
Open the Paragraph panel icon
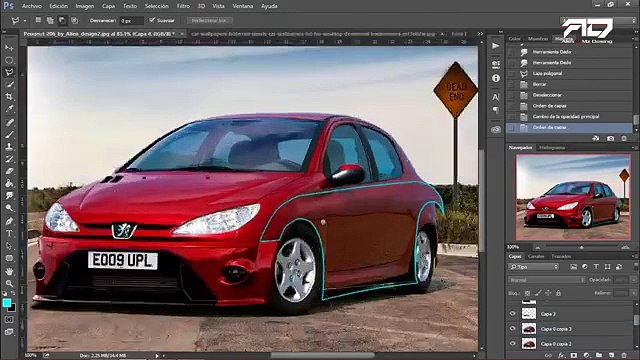pos(496,110)
